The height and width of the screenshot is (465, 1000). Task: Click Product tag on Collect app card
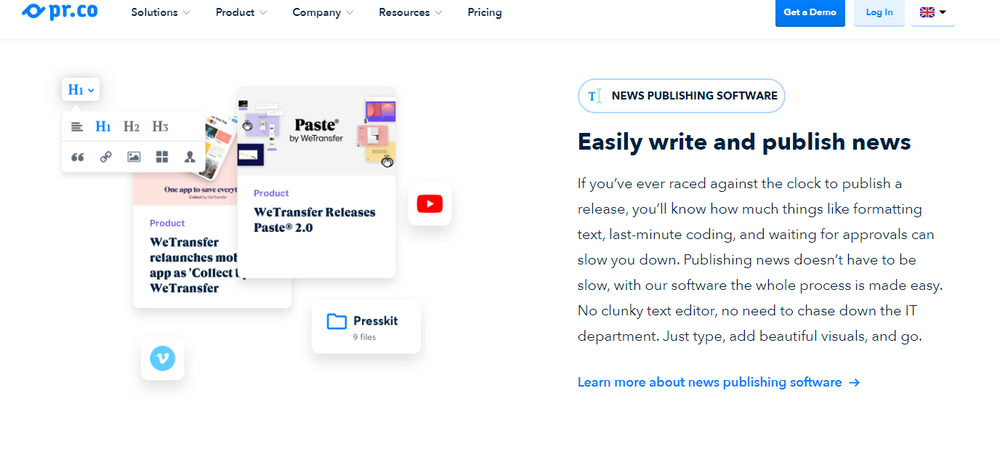tap(167, 223)
